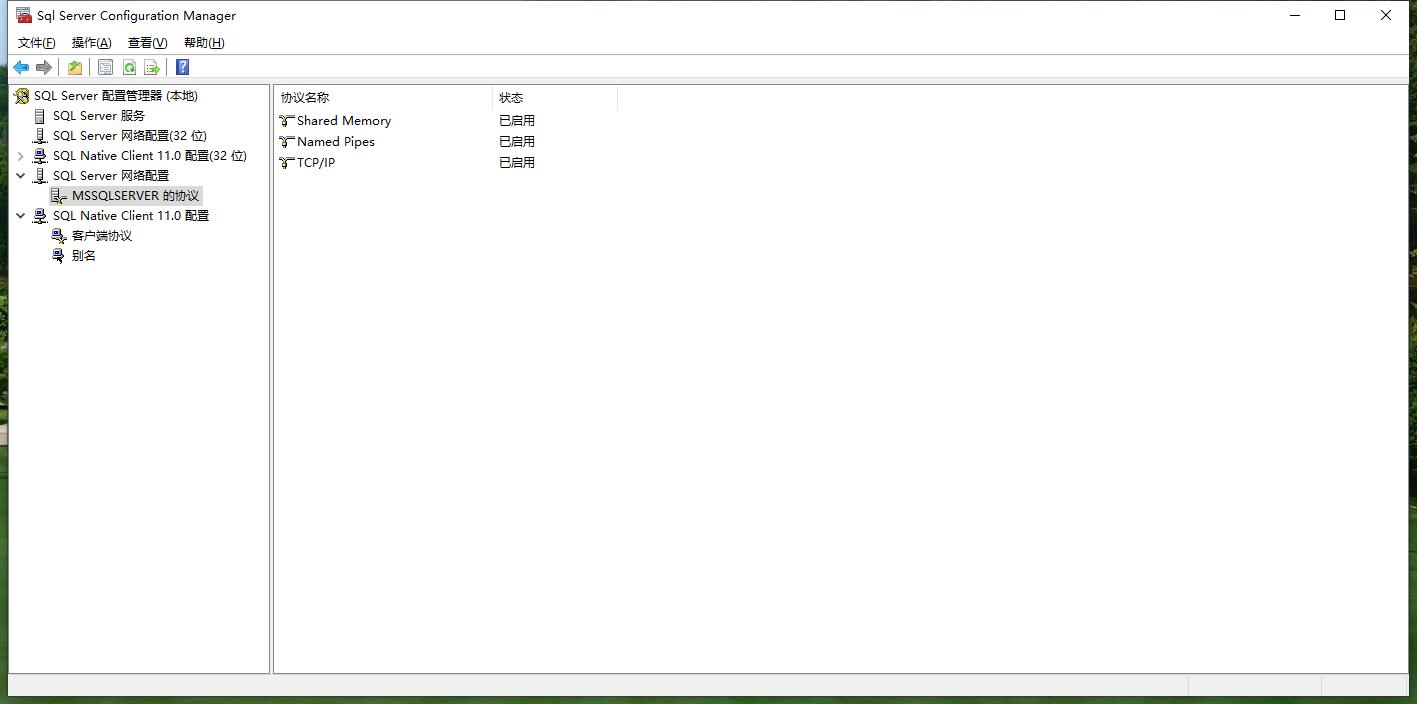
Task: Select the TCP/IP protocol row
Action: click(316, 162)
